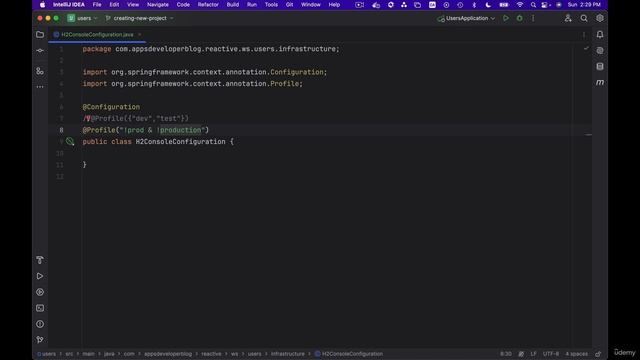This screenshot has height=360, width=640.
Task: Open the File menu
Action: (x=97, y=5)
